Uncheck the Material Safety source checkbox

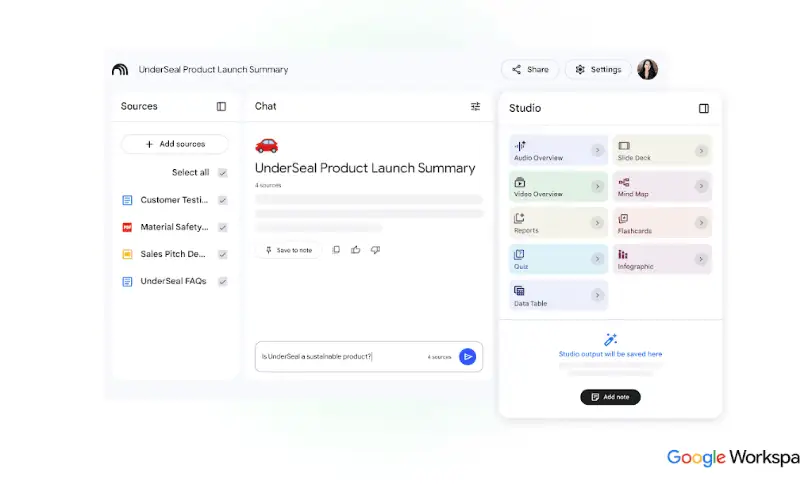tap(222, 227)
